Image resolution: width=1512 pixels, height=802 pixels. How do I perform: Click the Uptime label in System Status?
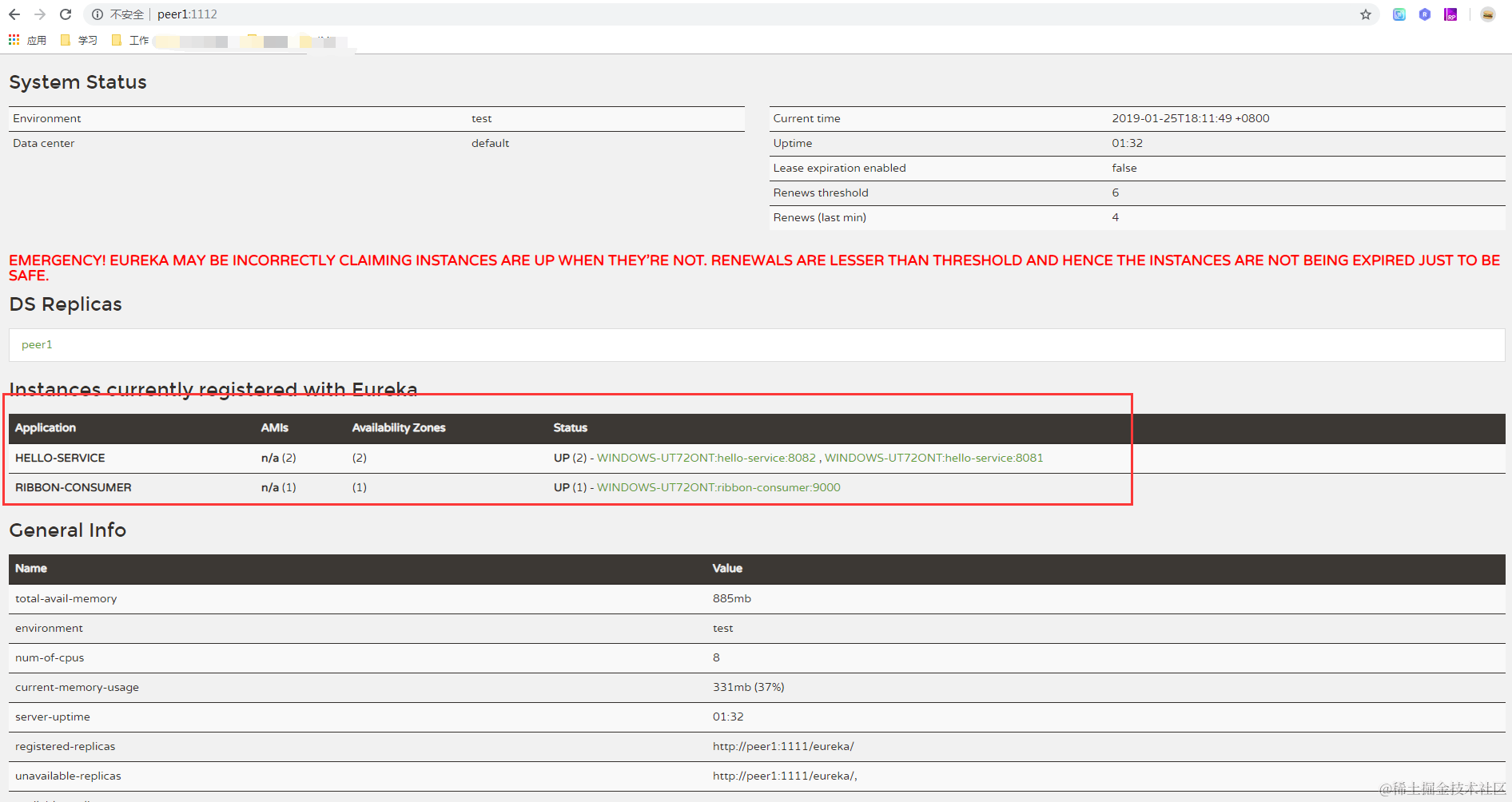[792, 143]
